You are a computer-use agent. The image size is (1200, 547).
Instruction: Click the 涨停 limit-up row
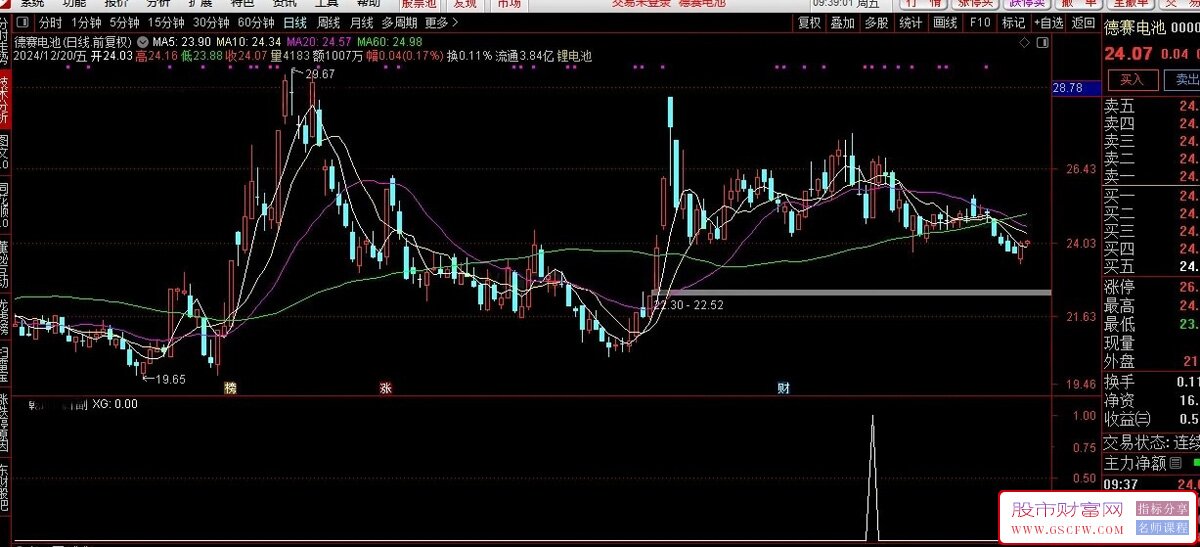pyautogui.click(x=1151, y=288)
